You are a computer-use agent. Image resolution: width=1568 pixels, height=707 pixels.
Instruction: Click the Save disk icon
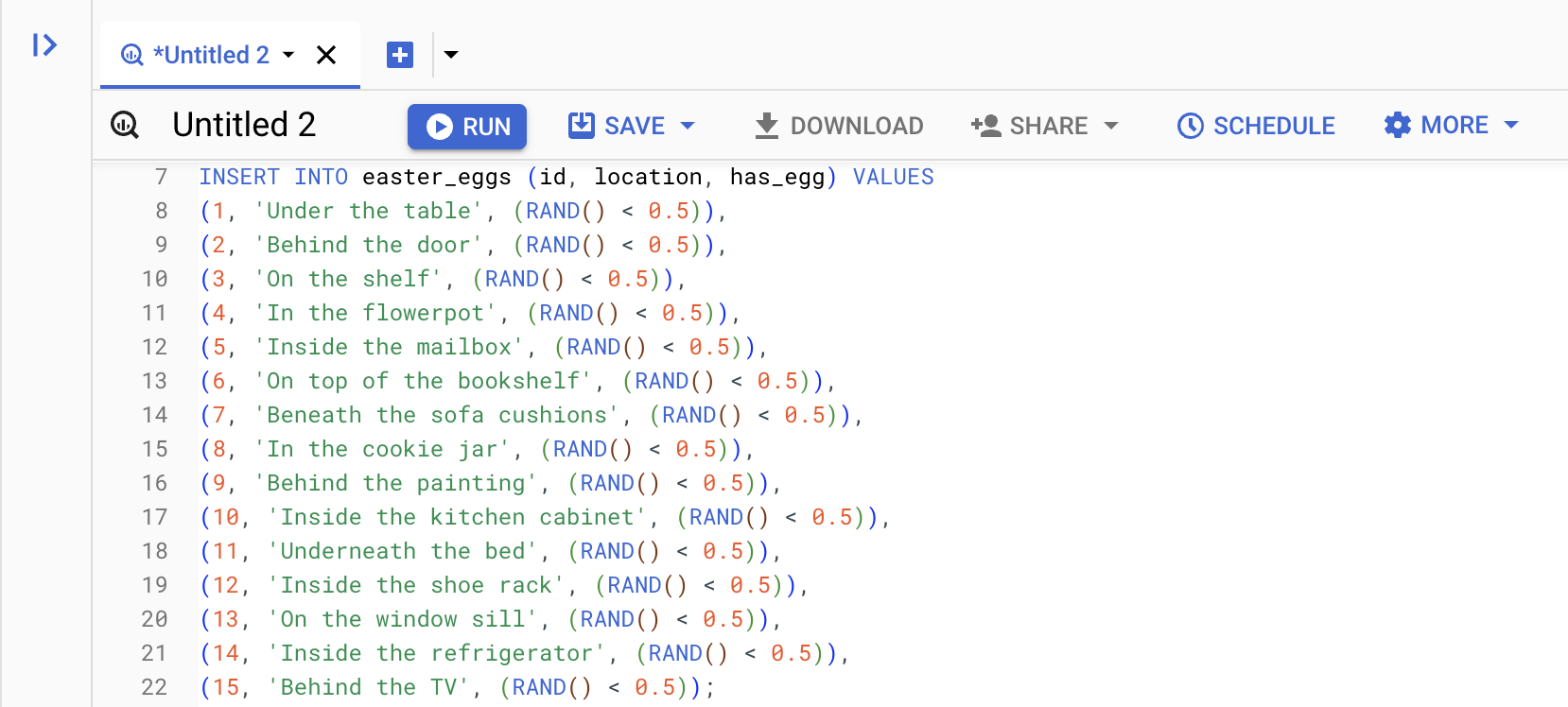point(581,125)
